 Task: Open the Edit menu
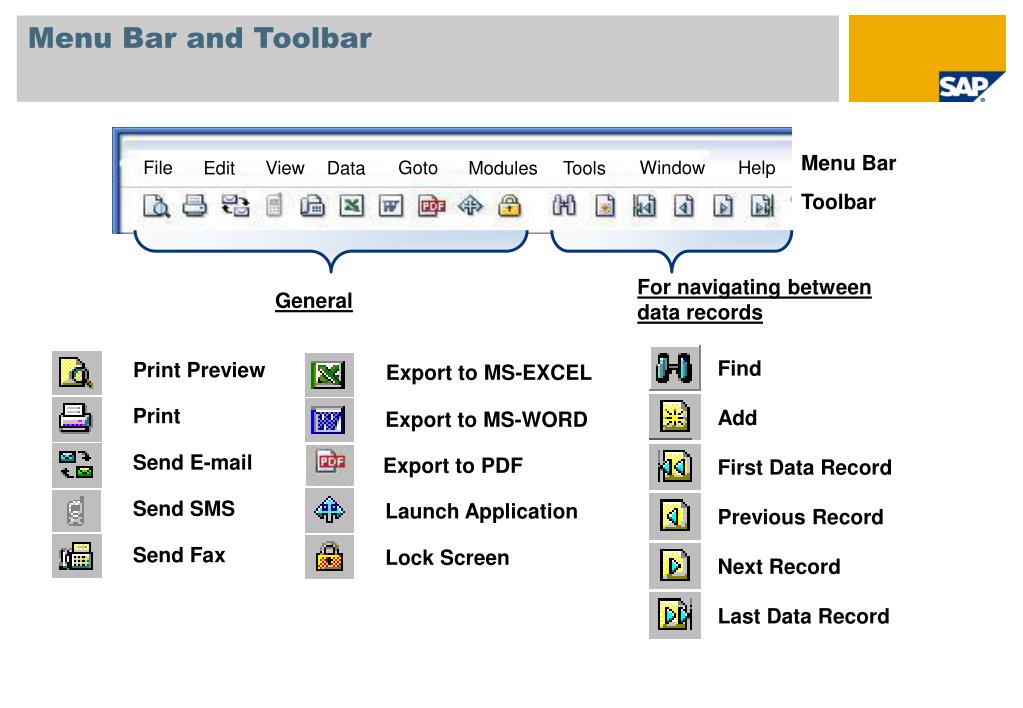[219, 168]
